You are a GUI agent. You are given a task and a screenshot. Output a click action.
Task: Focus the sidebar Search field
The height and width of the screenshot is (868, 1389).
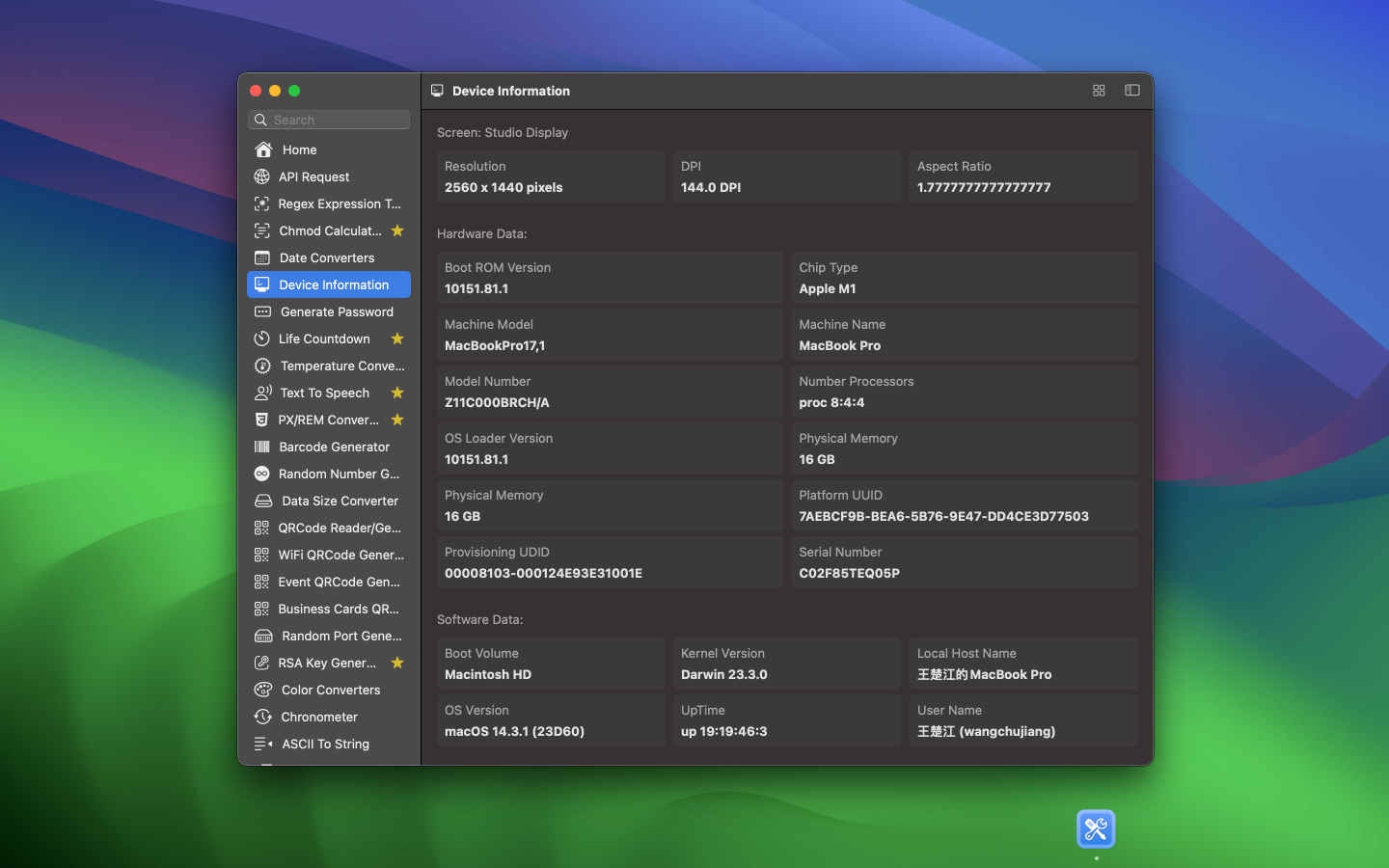point(329,120)
